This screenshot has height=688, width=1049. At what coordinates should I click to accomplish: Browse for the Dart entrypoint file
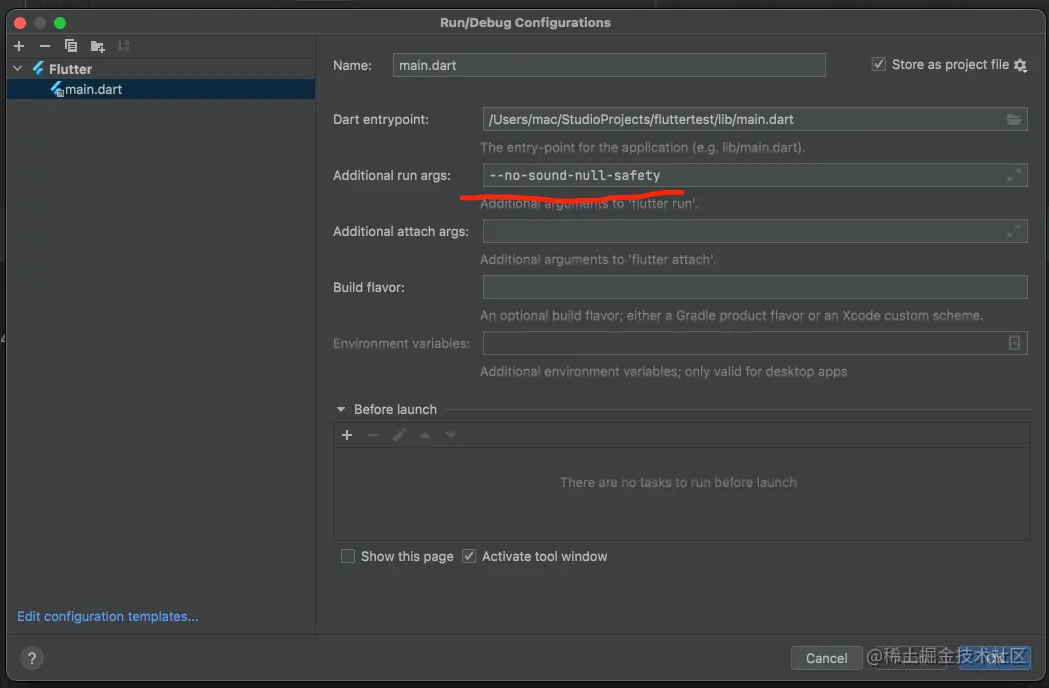pyautogui.click(x=1014, y=120)
